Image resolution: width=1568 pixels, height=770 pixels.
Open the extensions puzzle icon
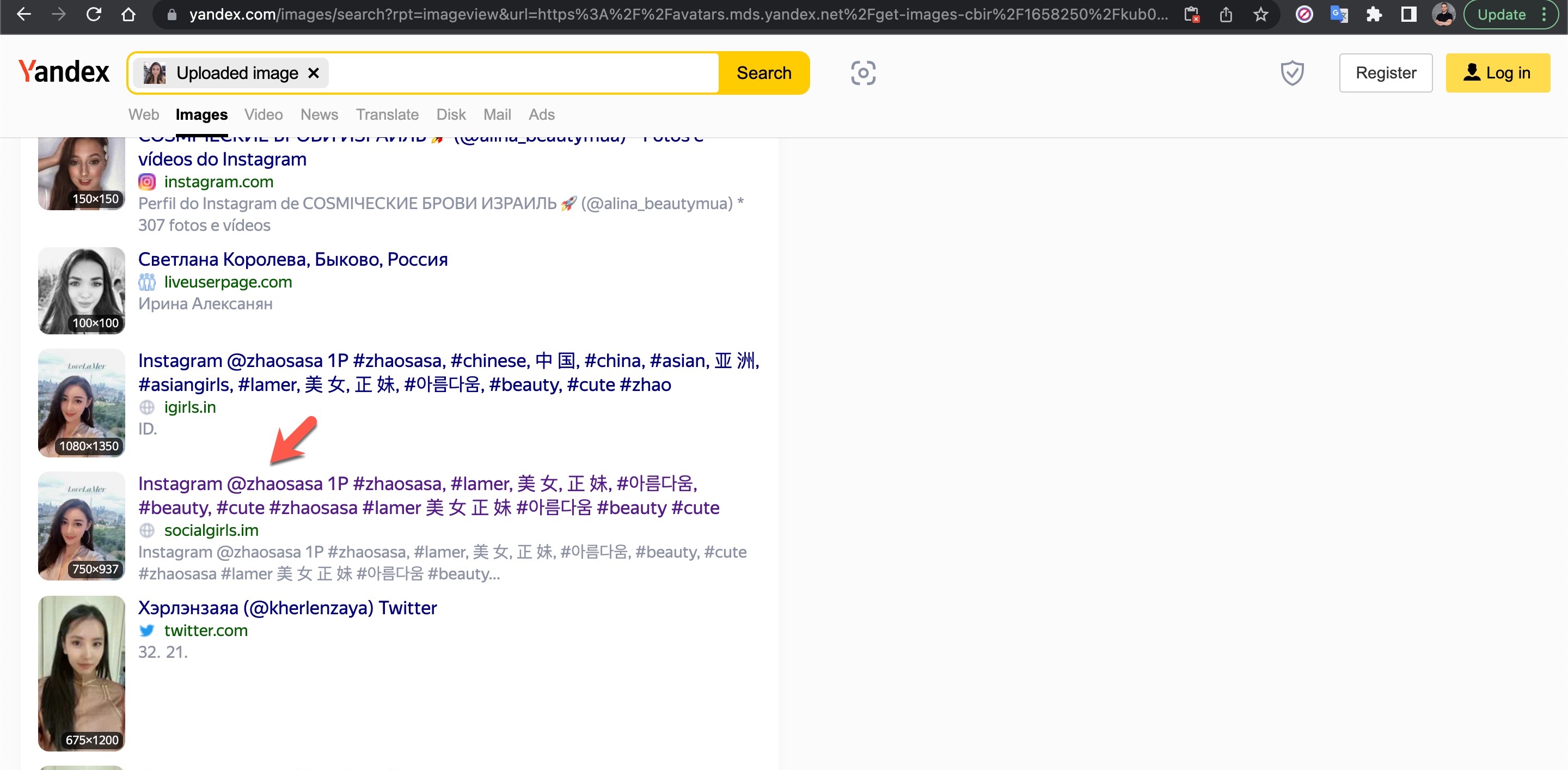pyautogui.click(x=1374, y=15)
